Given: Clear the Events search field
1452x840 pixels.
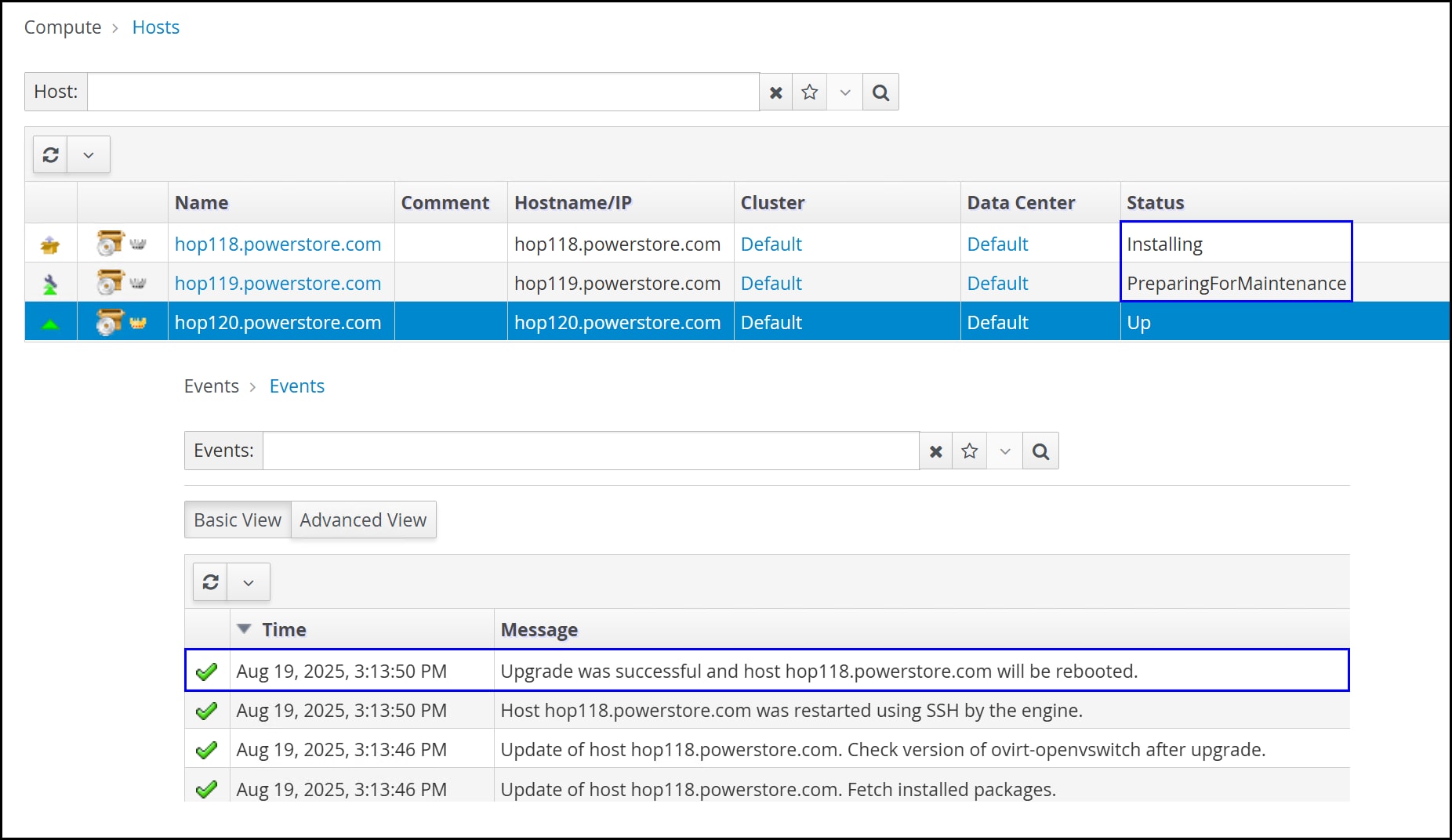Looking at the screenshot, I should click(x=935, y=451).
